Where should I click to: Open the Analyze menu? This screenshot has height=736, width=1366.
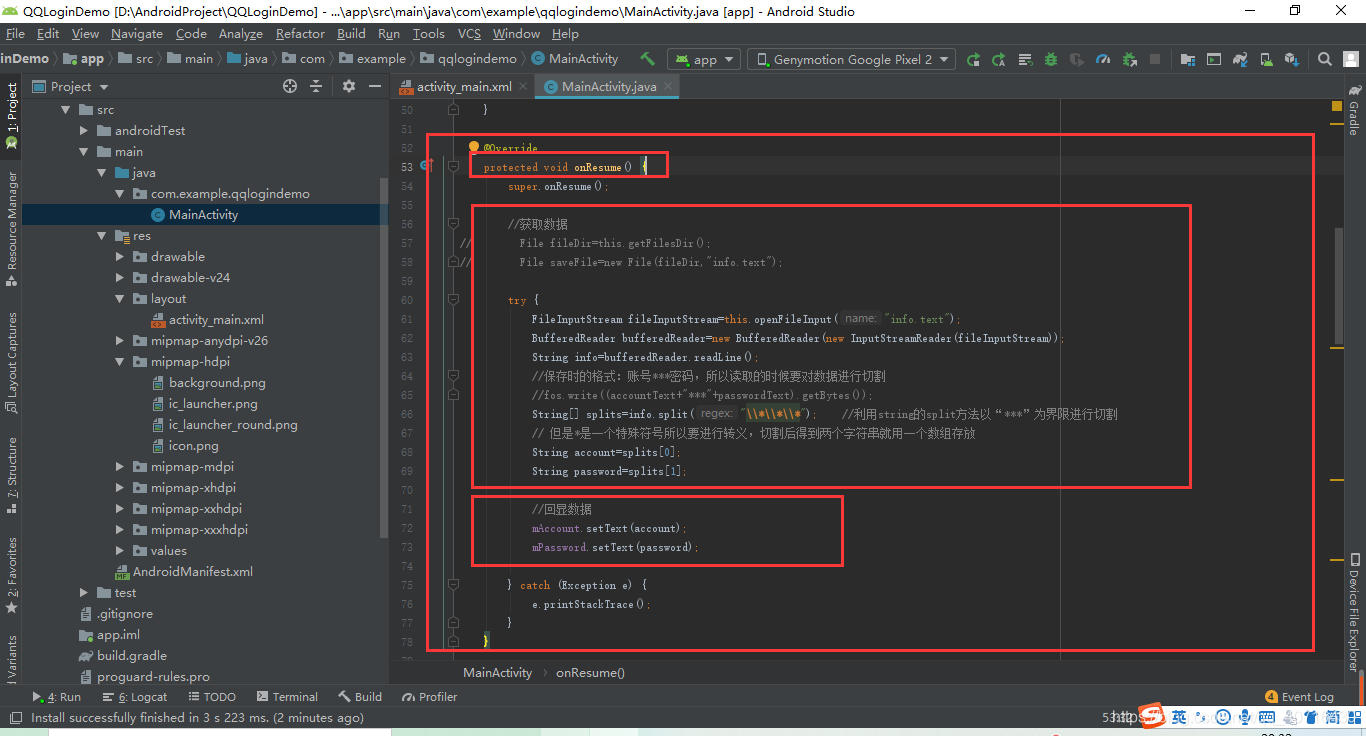pyautogui.click(x=241, y=33)
